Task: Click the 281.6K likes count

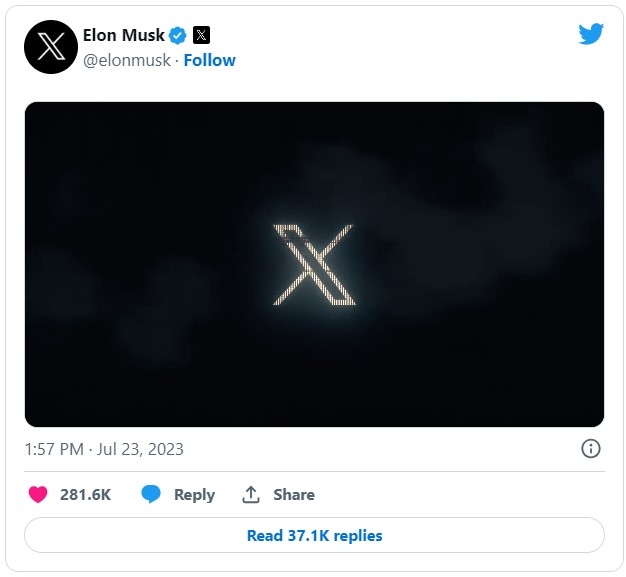Action: (x=85, y=494)
